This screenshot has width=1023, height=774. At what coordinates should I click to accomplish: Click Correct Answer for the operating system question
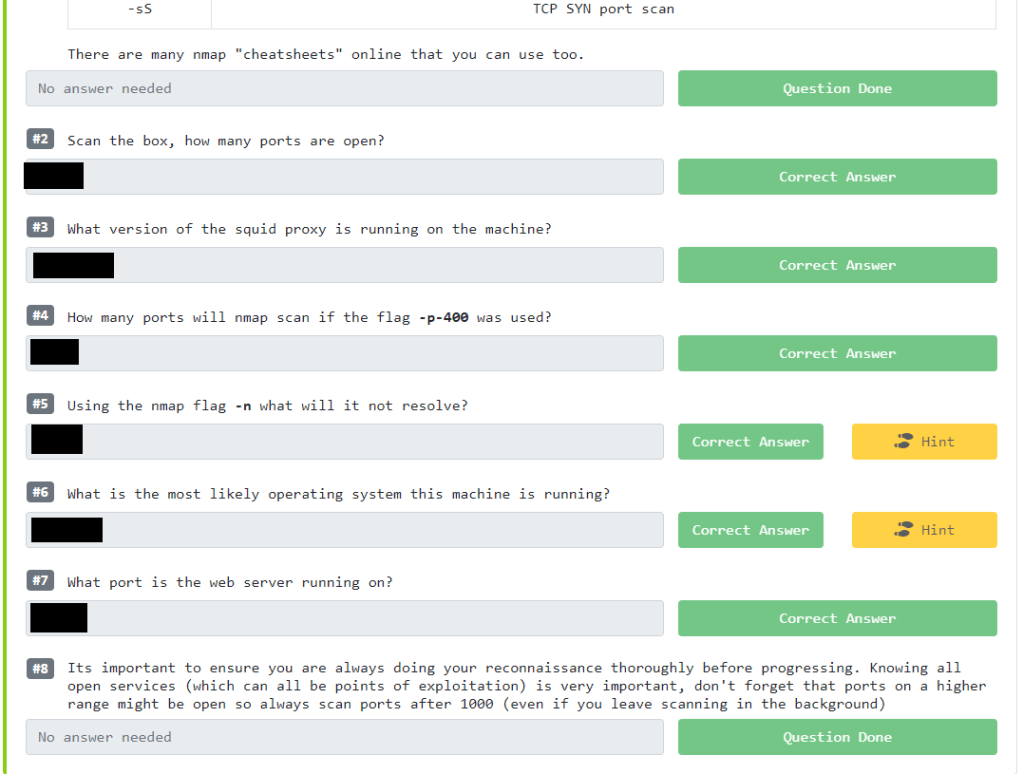750,530
